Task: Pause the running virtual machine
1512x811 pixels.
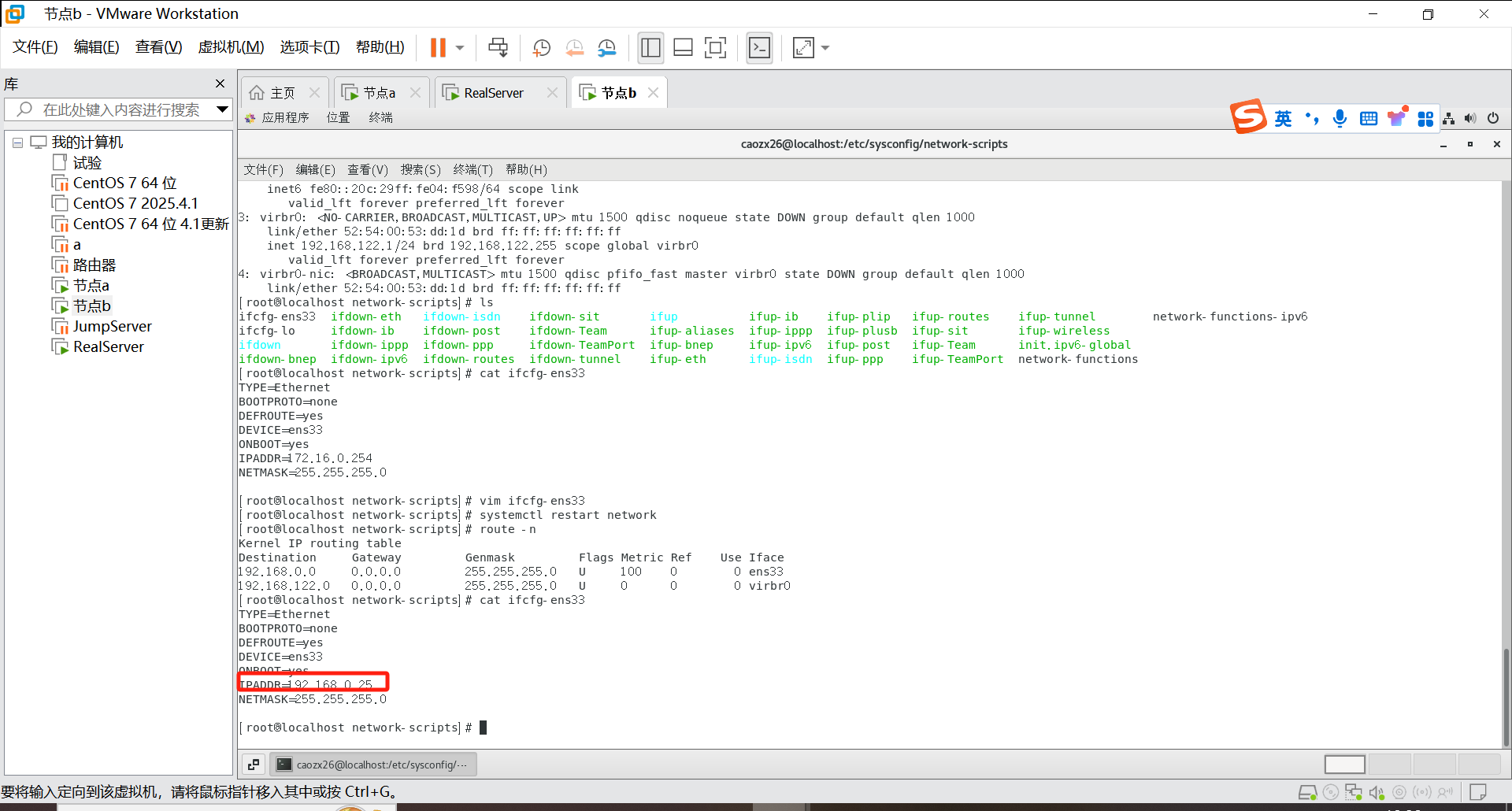Action: [438, 48]
